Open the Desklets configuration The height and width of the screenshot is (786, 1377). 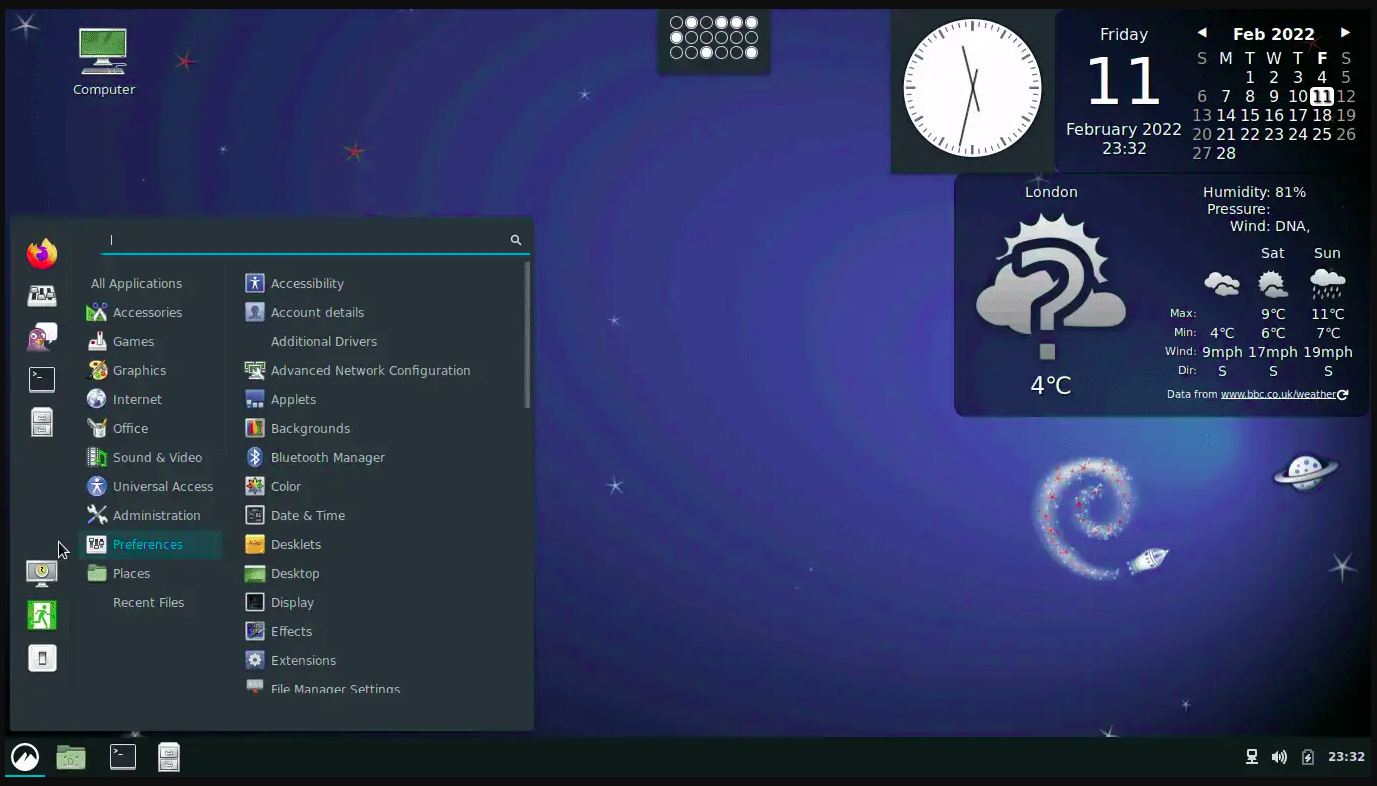[298, 544]
